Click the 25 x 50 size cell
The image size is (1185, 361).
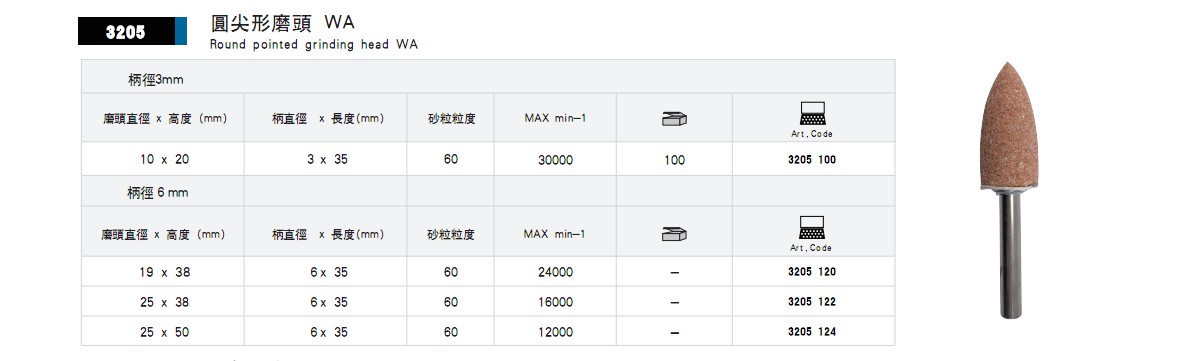[164, 332]
